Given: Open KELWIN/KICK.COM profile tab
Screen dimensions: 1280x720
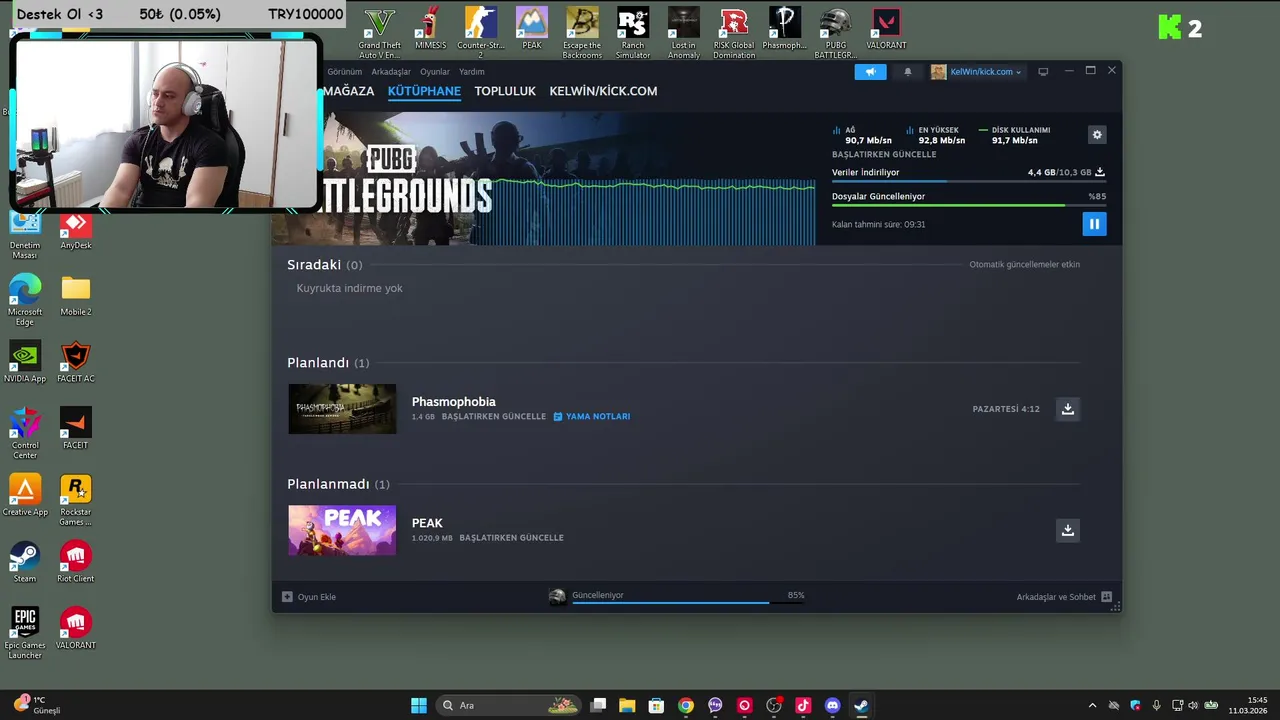Looking at the screenshot, I should pyautogui.click(x=603, y=91).
